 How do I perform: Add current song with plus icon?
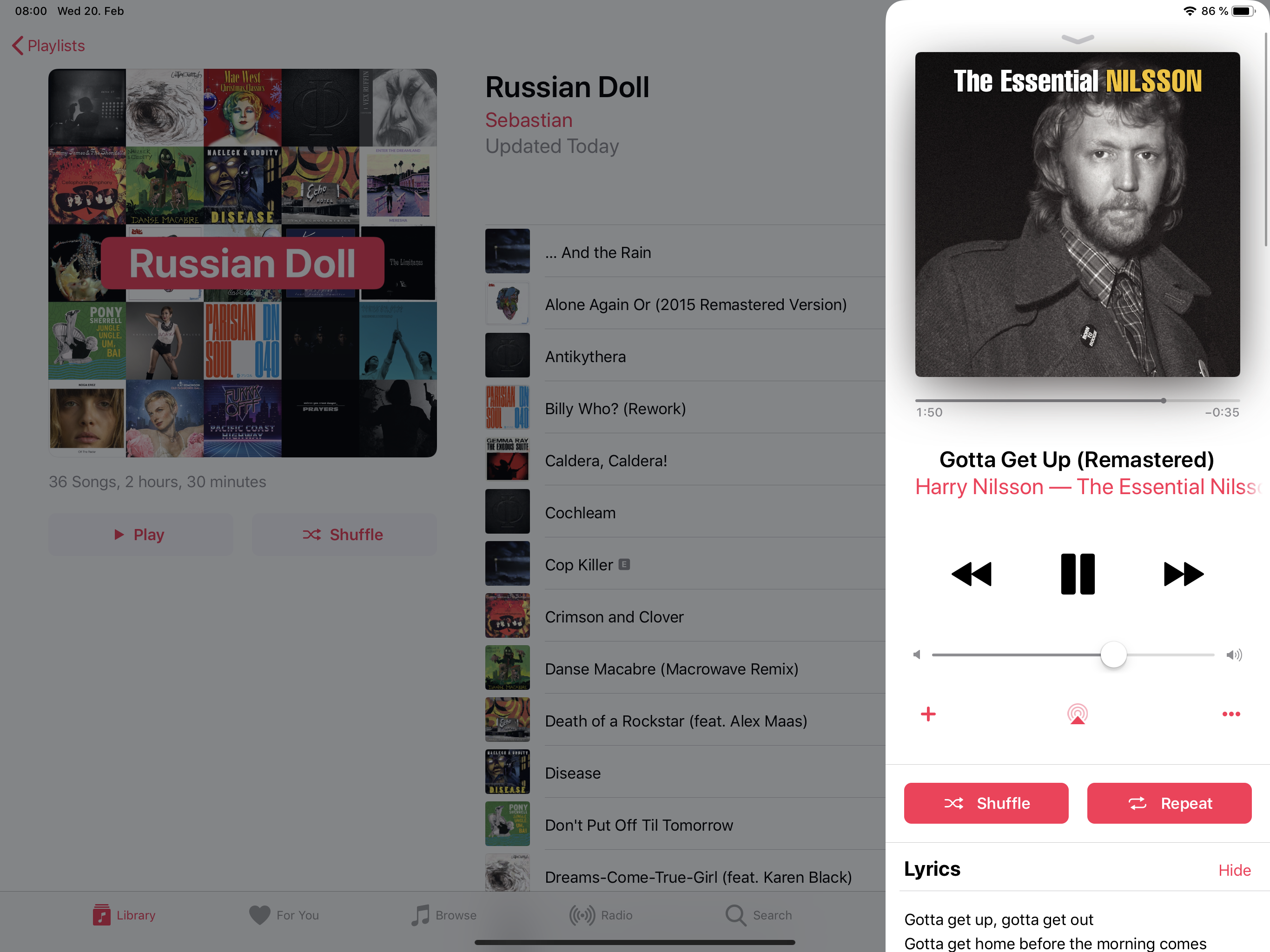(928, 714)
